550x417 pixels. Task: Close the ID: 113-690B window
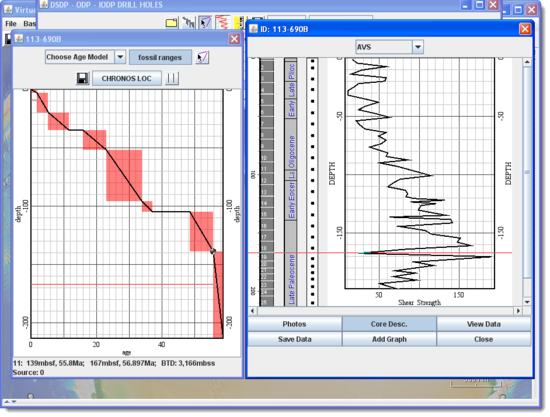pos(525,29)
